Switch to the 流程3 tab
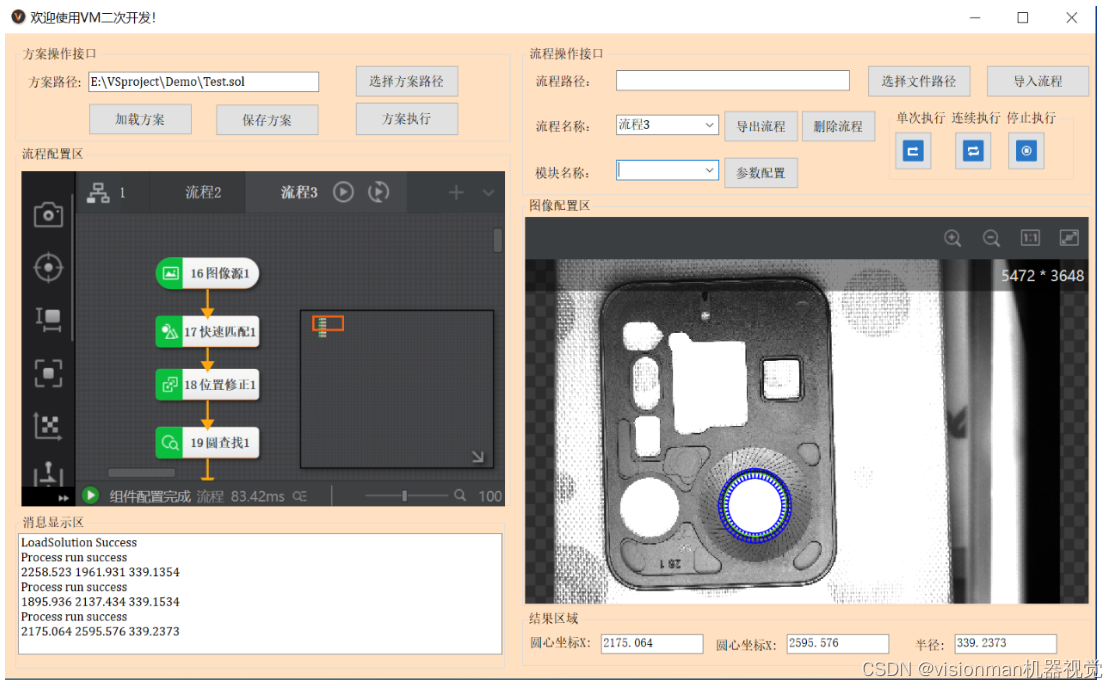 coord(300,192)
